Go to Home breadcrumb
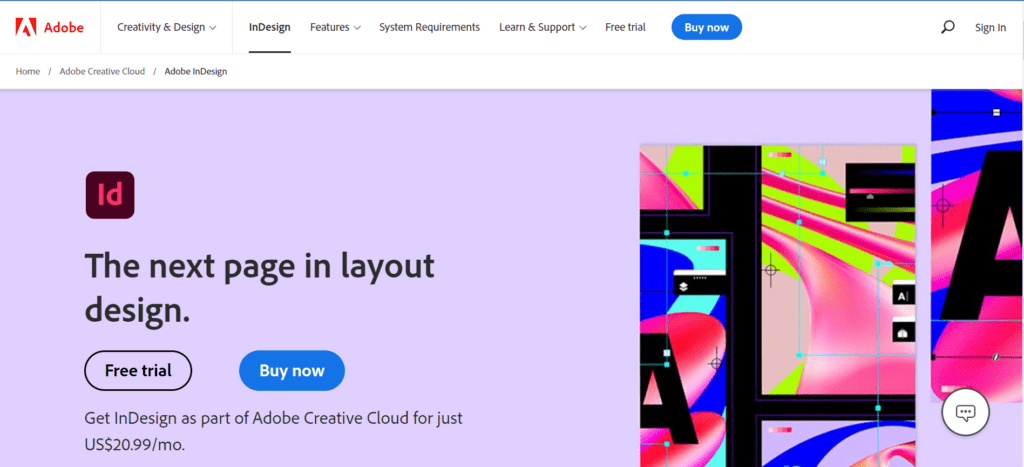Screen dimensions: 1024x467 tap(27, 71)
